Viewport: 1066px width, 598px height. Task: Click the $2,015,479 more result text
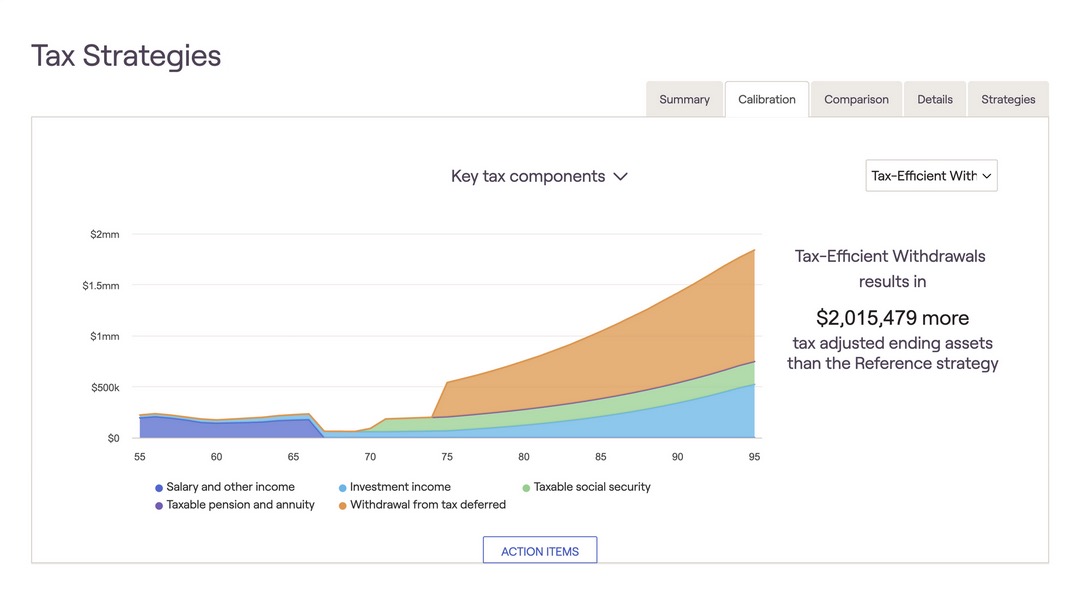point(892,318)
